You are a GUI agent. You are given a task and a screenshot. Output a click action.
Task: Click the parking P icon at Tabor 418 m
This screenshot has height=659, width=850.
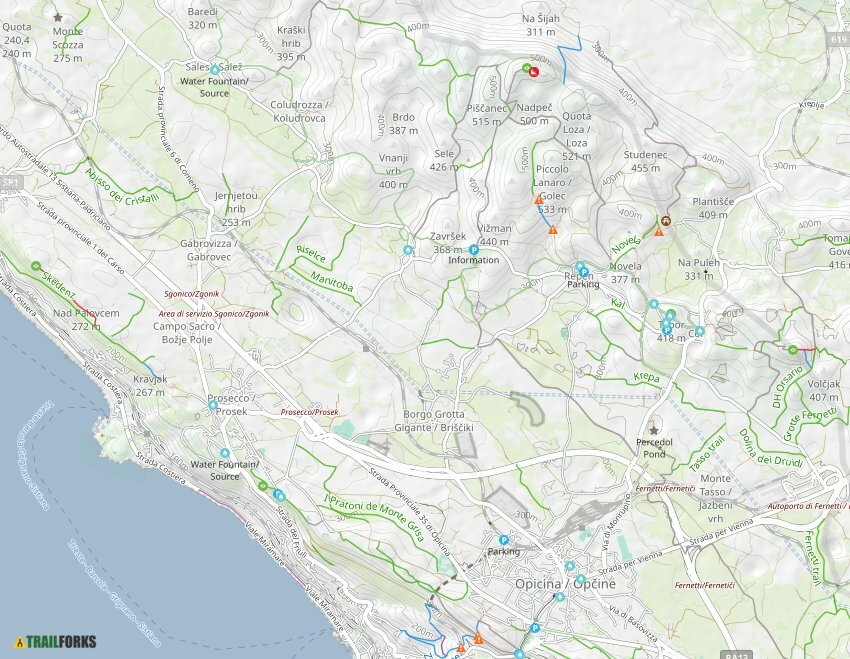coord(667,330)
